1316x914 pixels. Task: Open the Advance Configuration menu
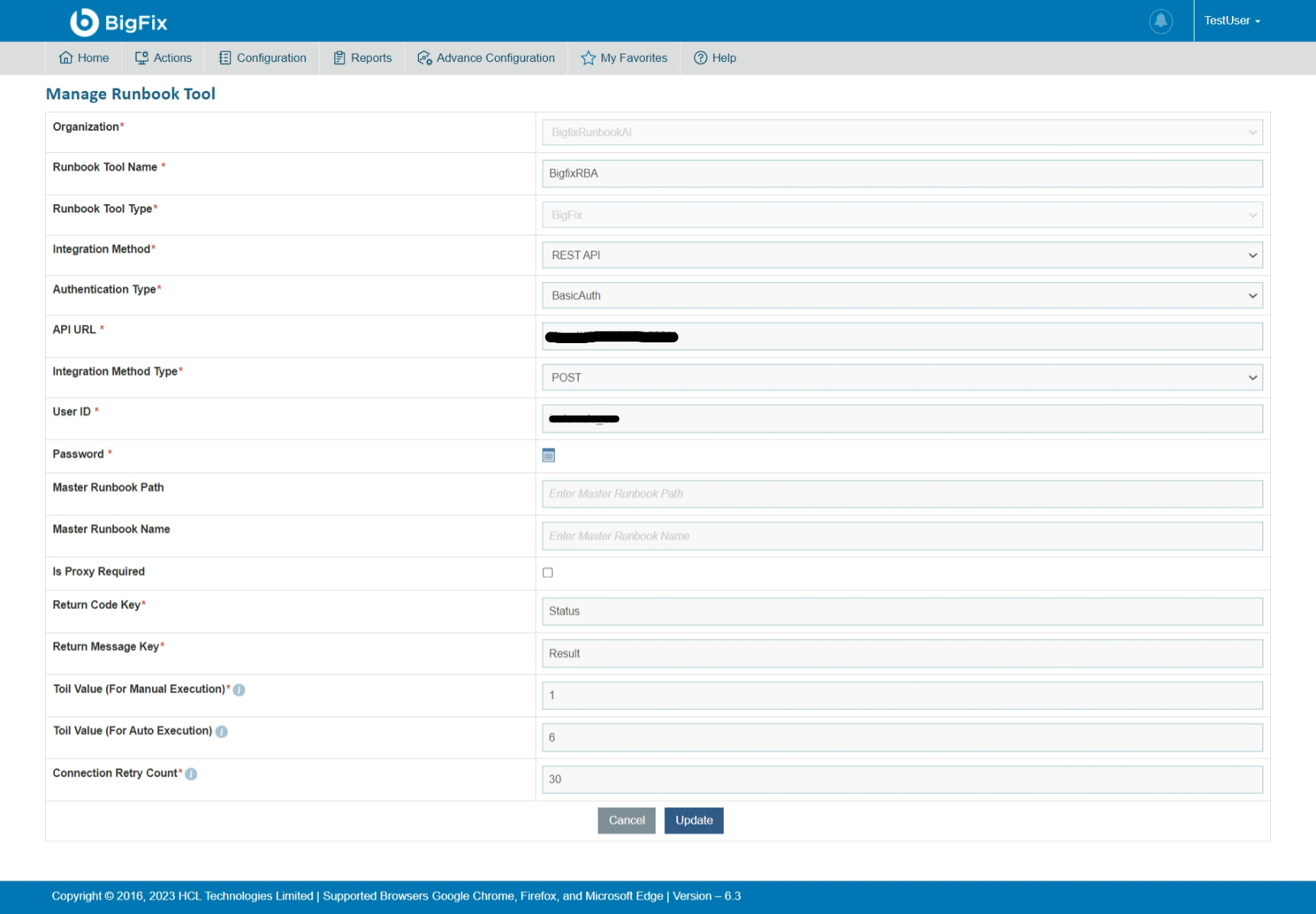(486, 58)
